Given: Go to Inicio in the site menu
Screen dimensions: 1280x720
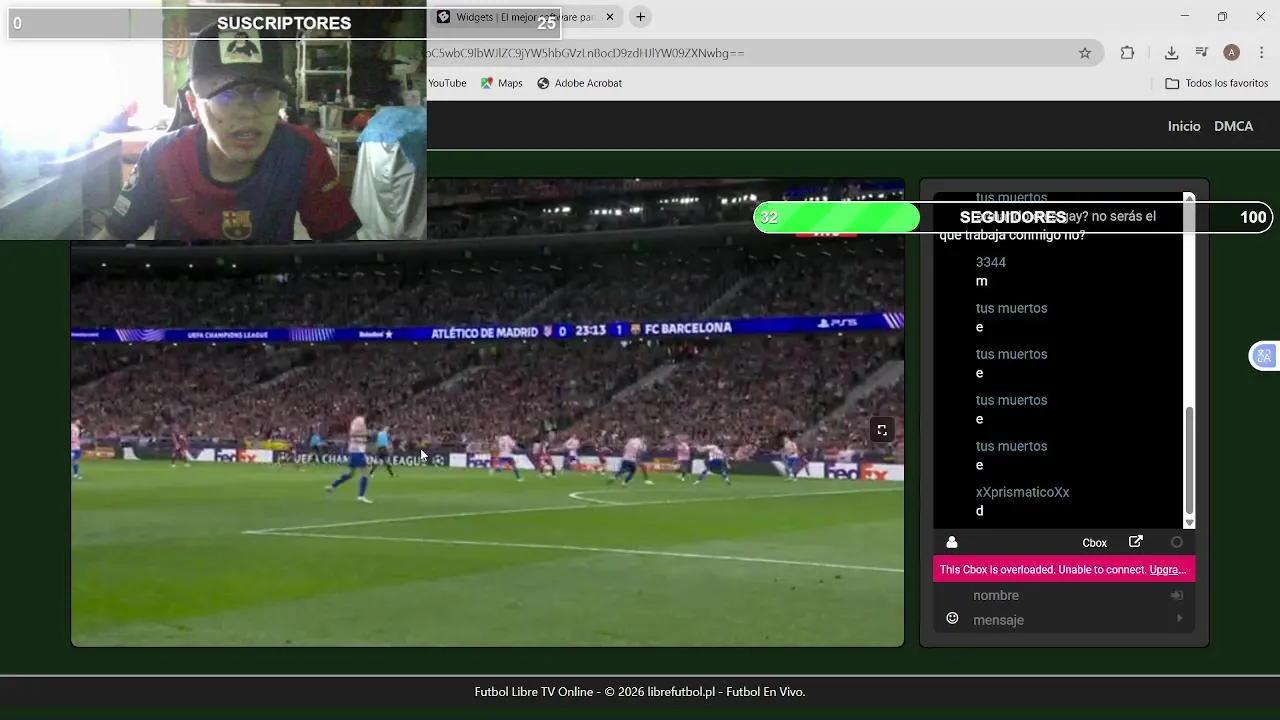Looking at the screenshot, I should tap(1184, 126).
